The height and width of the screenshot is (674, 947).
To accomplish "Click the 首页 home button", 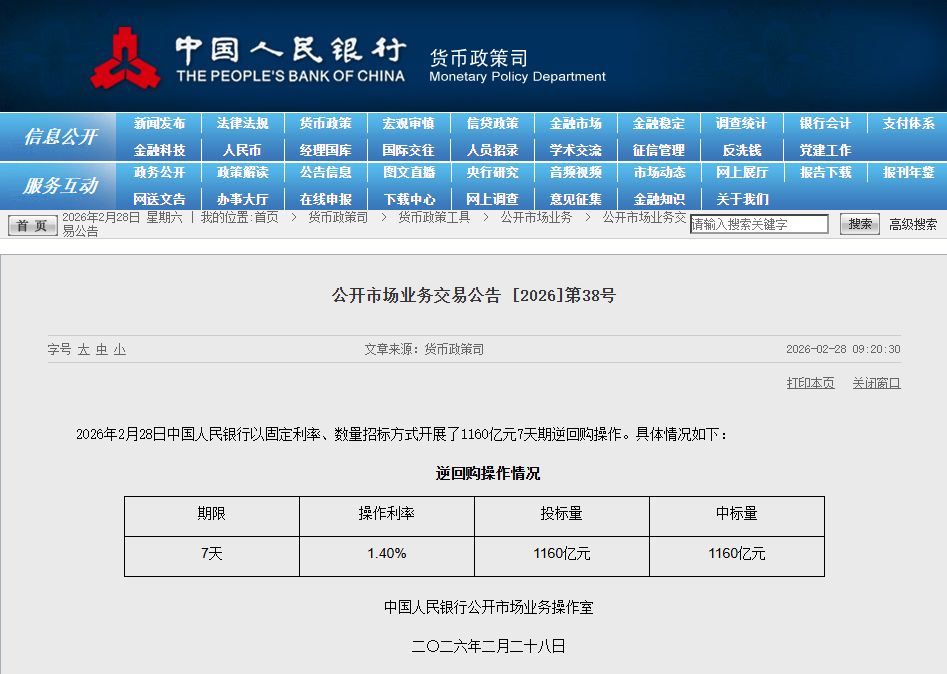I will [33, 225].
